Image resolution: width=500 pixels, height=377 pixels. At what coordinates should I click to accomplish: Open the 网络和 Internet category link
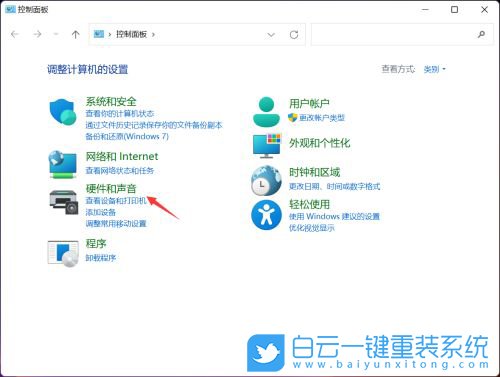(122, 156)
